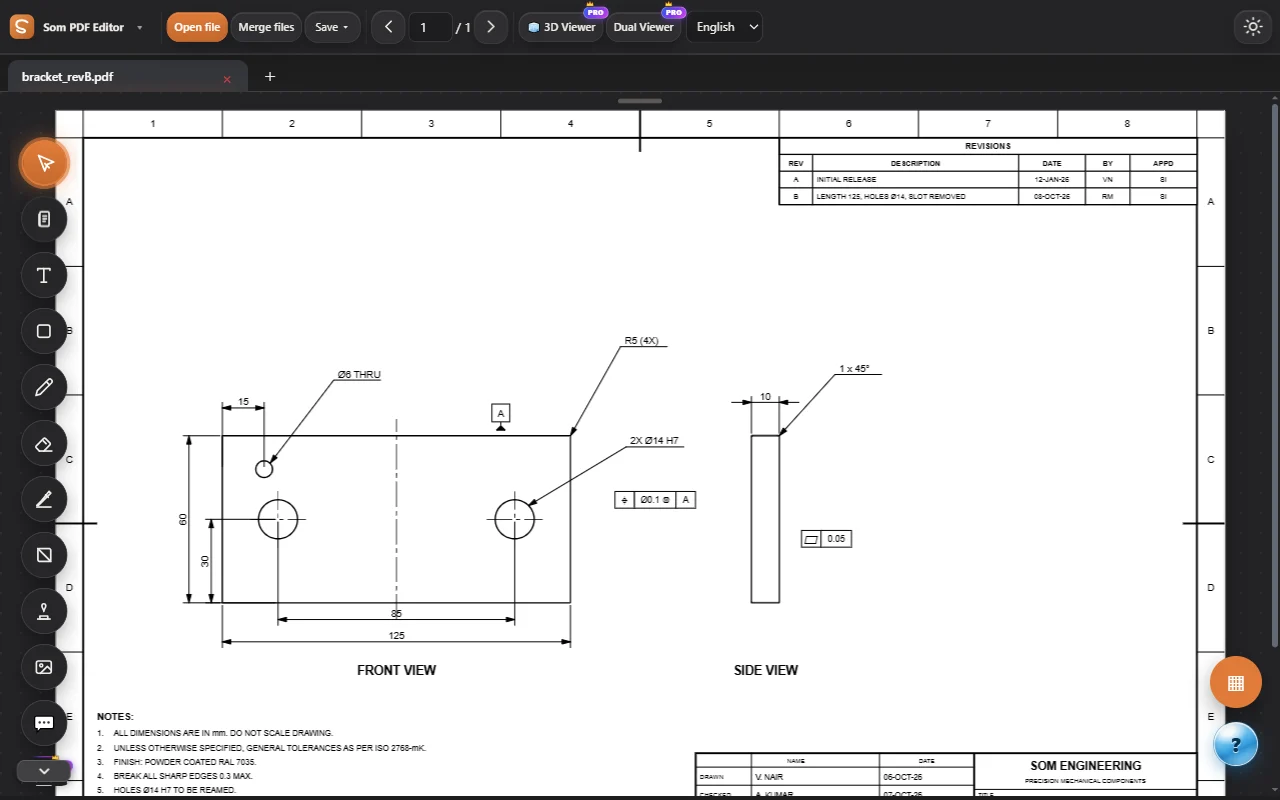Open the page/document tool in the sidebar
Screen dimensions: 1280x800
point(44,219)
